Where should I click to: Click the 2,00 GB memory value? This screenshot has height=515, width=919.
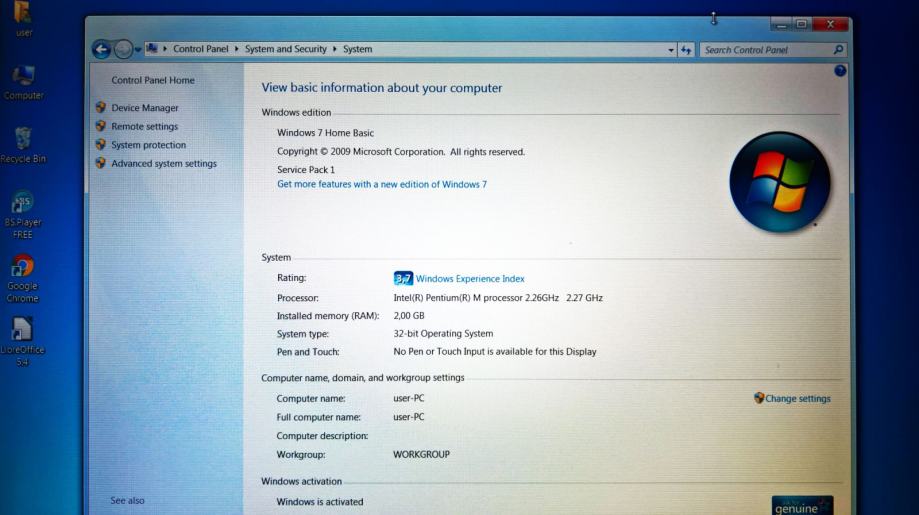pyautogui.click(x=409, y=315)
